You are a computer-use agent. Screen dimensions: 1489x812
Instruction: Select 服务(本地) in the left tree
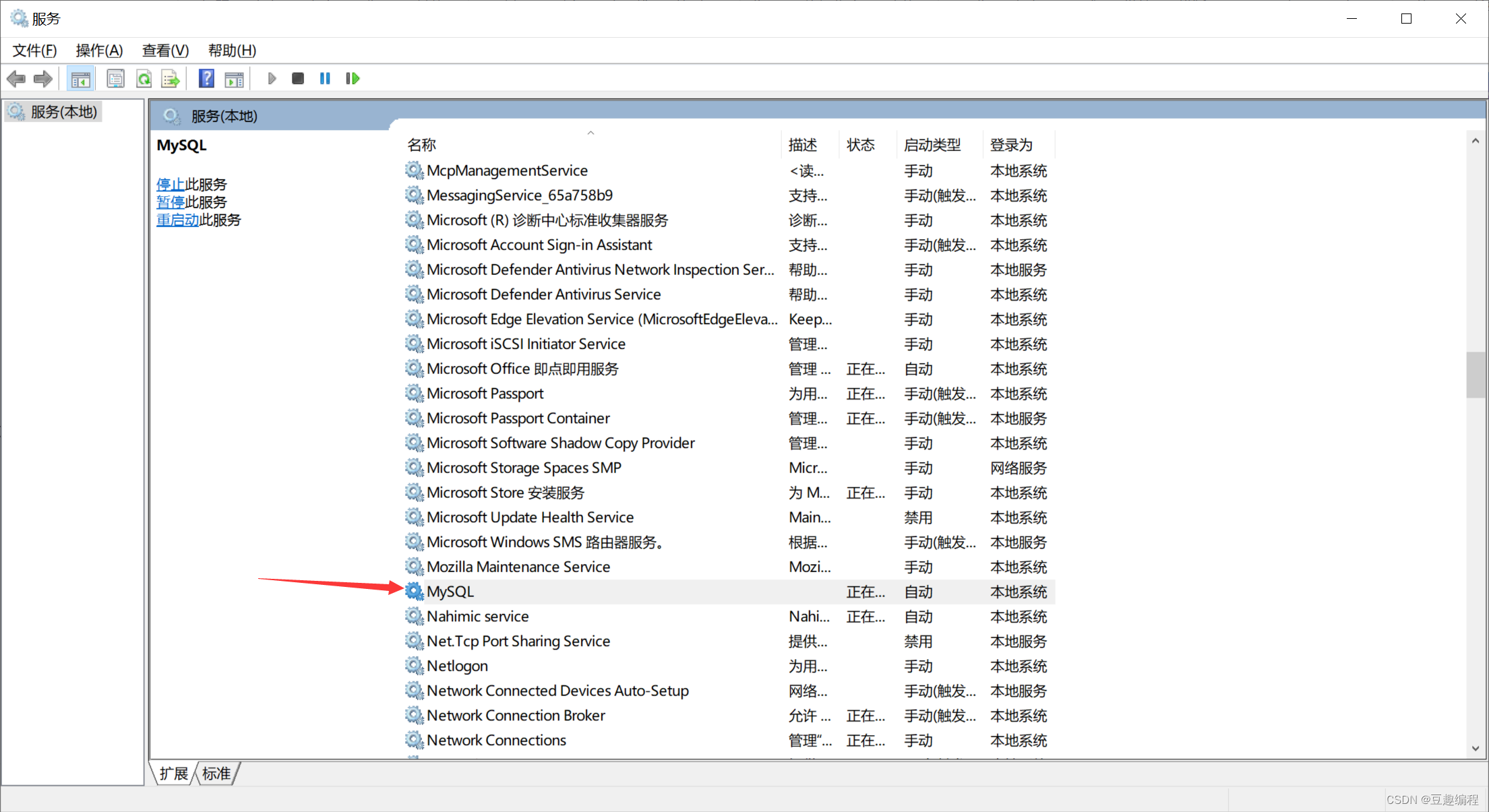coord(54,112)
